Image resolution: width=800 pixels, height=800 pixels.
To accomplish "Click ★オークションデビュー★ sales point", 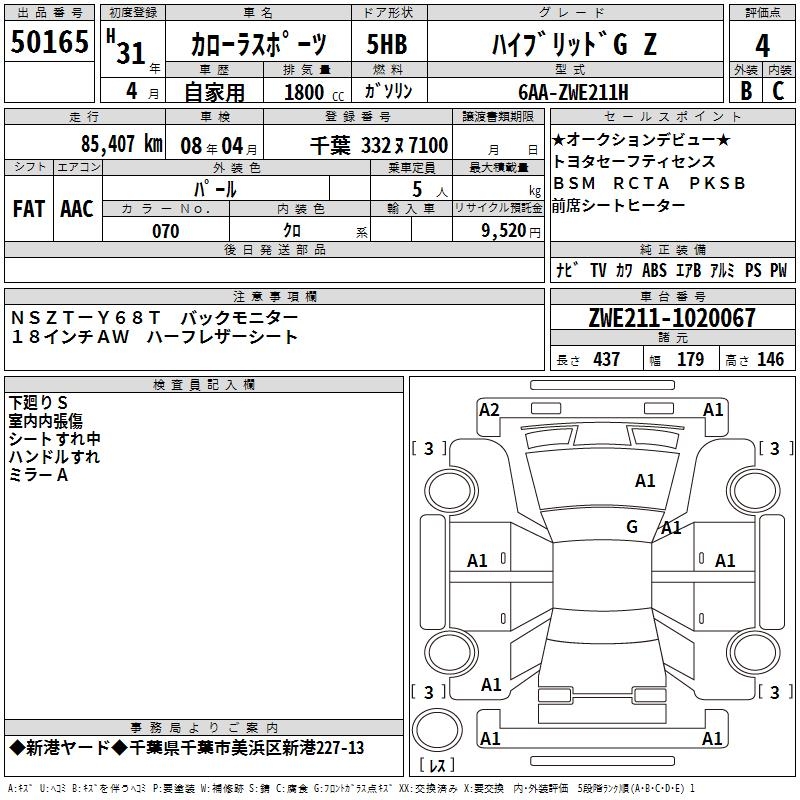I will (641, 140).
